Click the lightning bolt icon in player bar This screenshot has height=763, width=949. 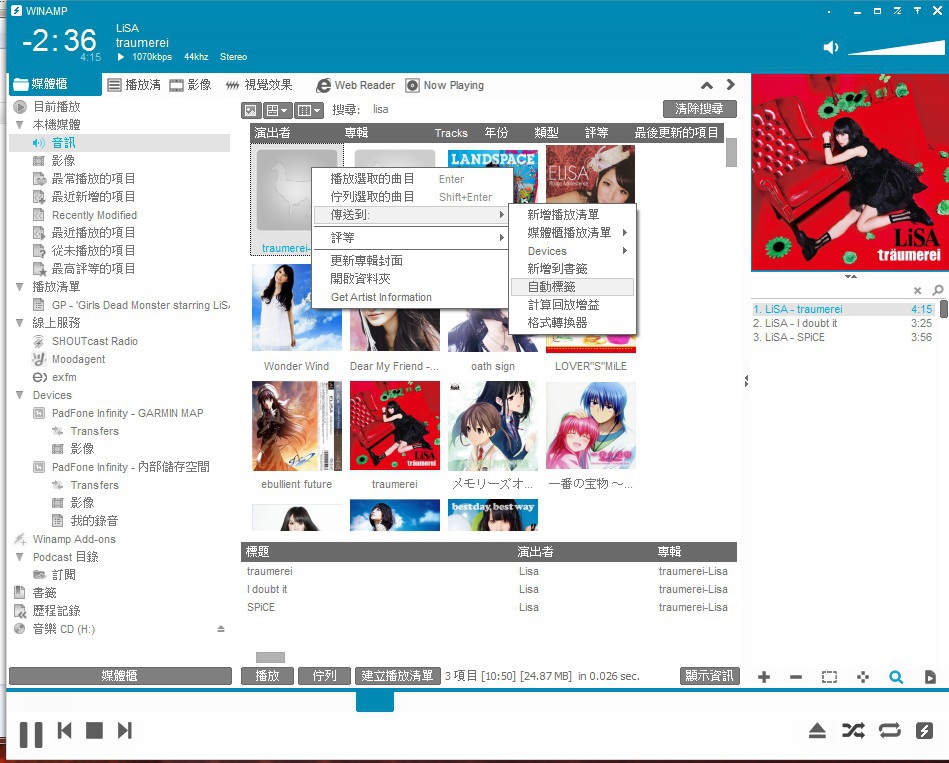click(924, 730)
